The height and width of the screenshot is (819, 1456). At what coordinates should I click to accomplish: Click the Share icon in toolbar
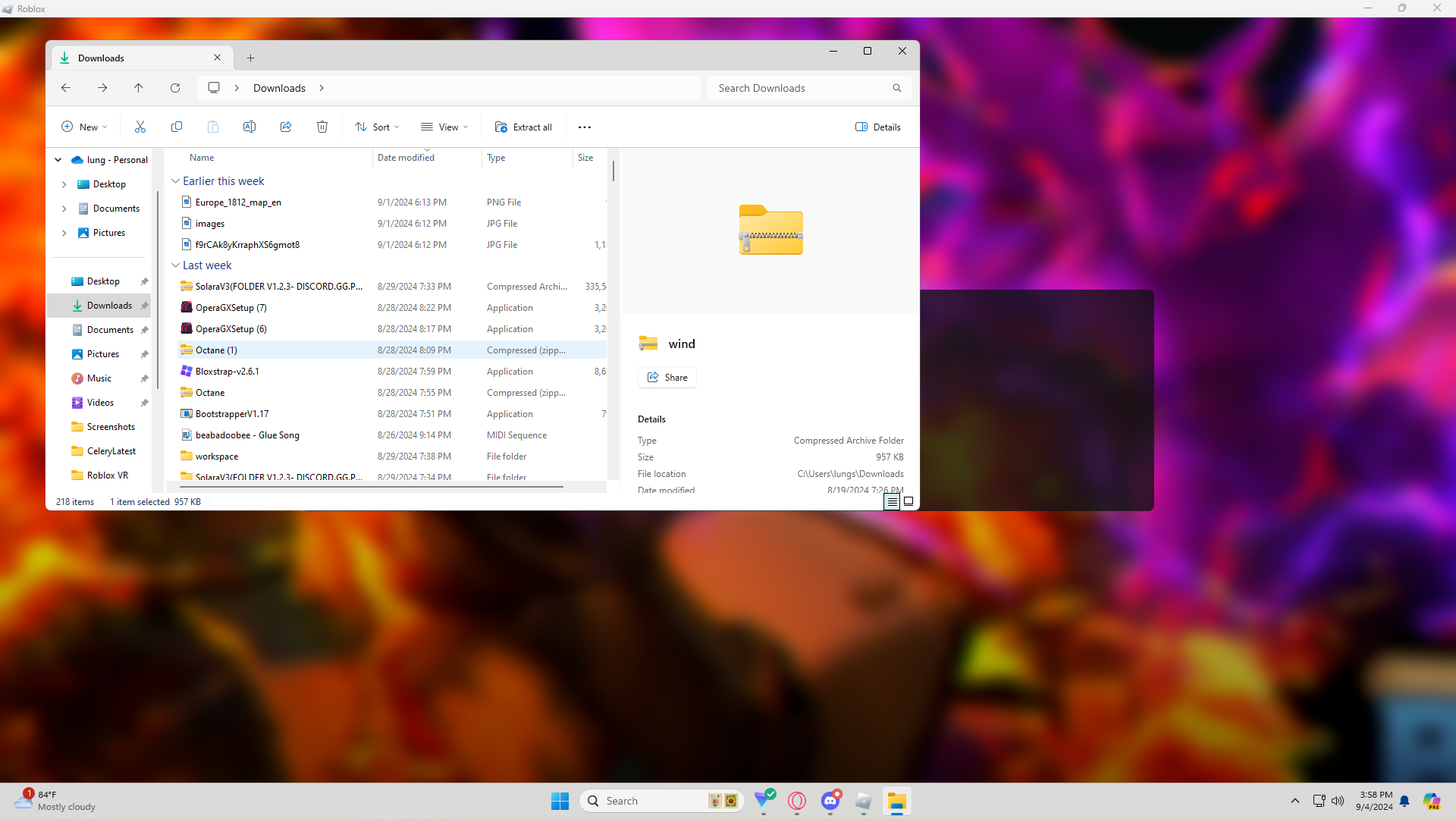[x=286, y=127]
